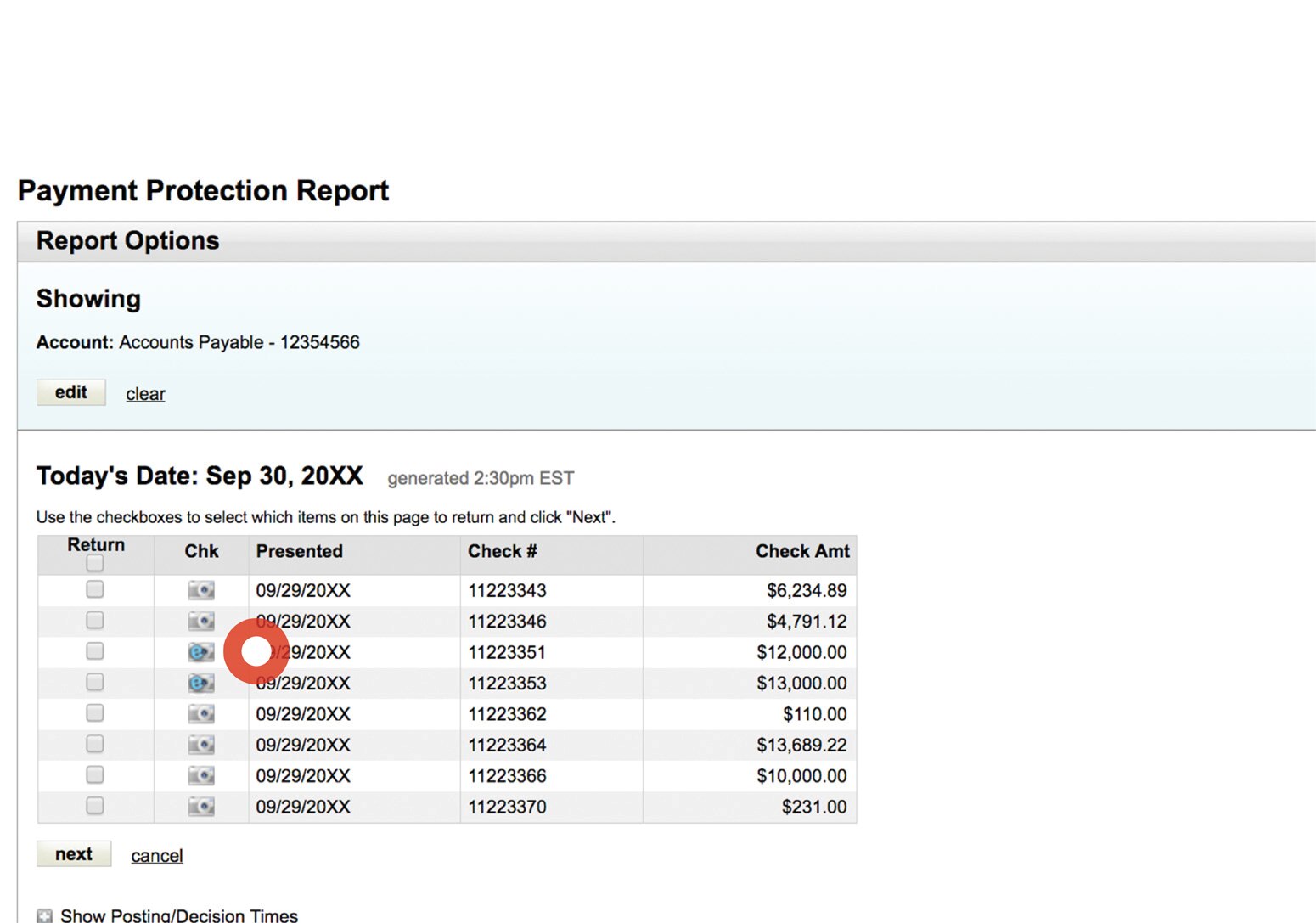Click the eCheck icon for check 11223353
Image resolution: width=1316 pixels, height=923 pixels.
coord(201,683)
